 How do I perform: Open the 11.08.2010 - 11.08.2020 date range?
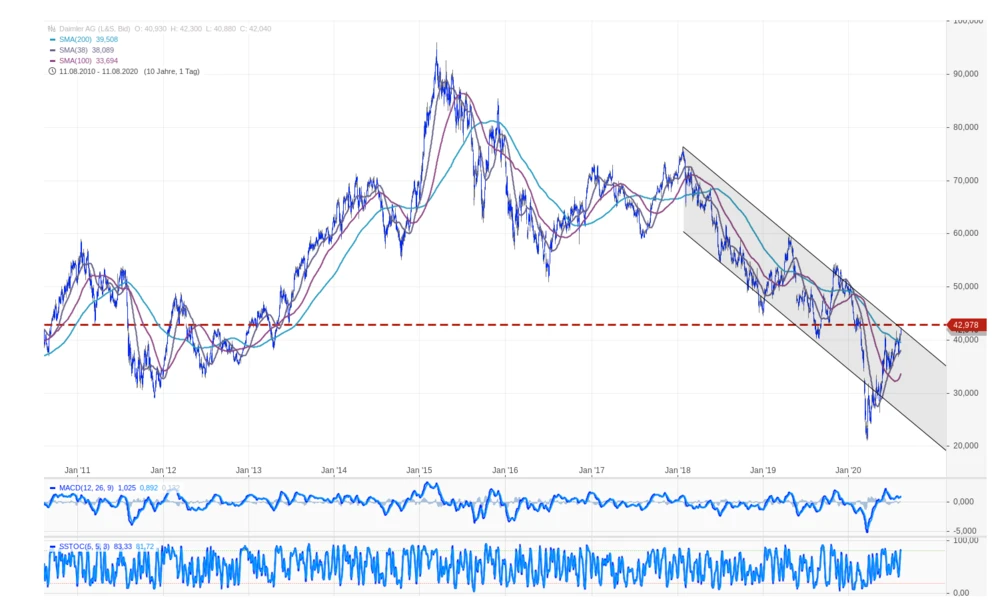pyautogui.click(x=98, y=71)
